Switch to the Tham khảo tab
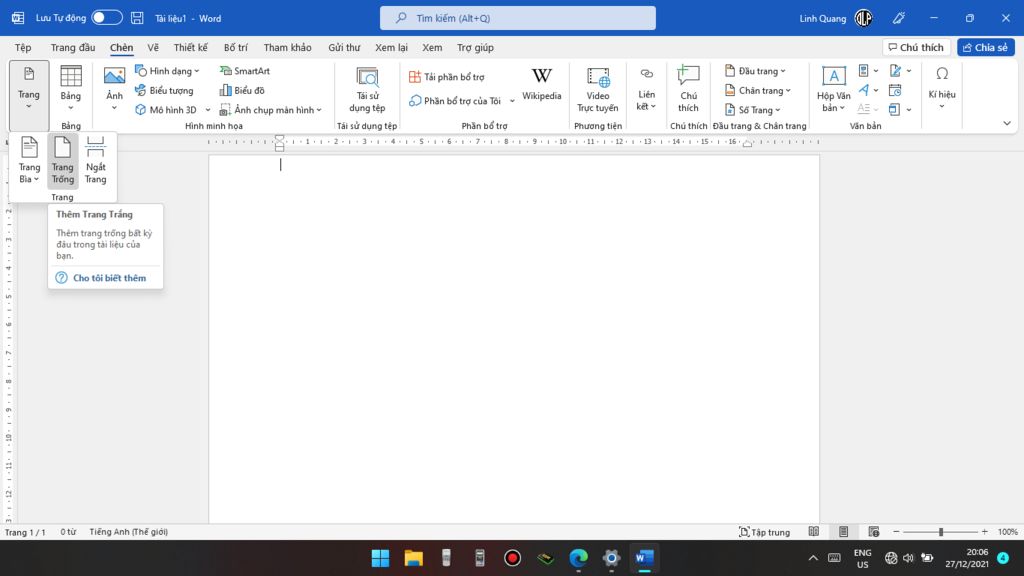The image size is (1024, 576). point(287,48)
